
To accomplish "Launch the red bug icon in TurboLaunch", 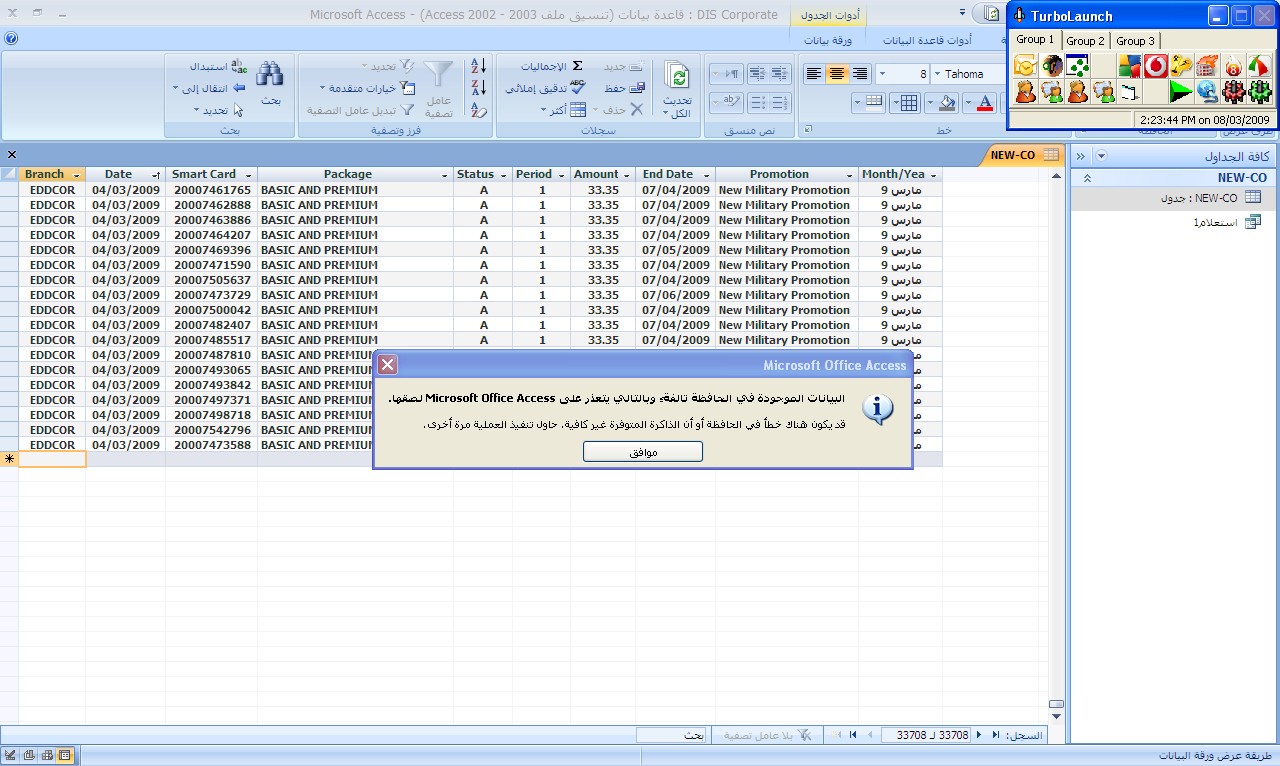I will (x=1234, y=91).
